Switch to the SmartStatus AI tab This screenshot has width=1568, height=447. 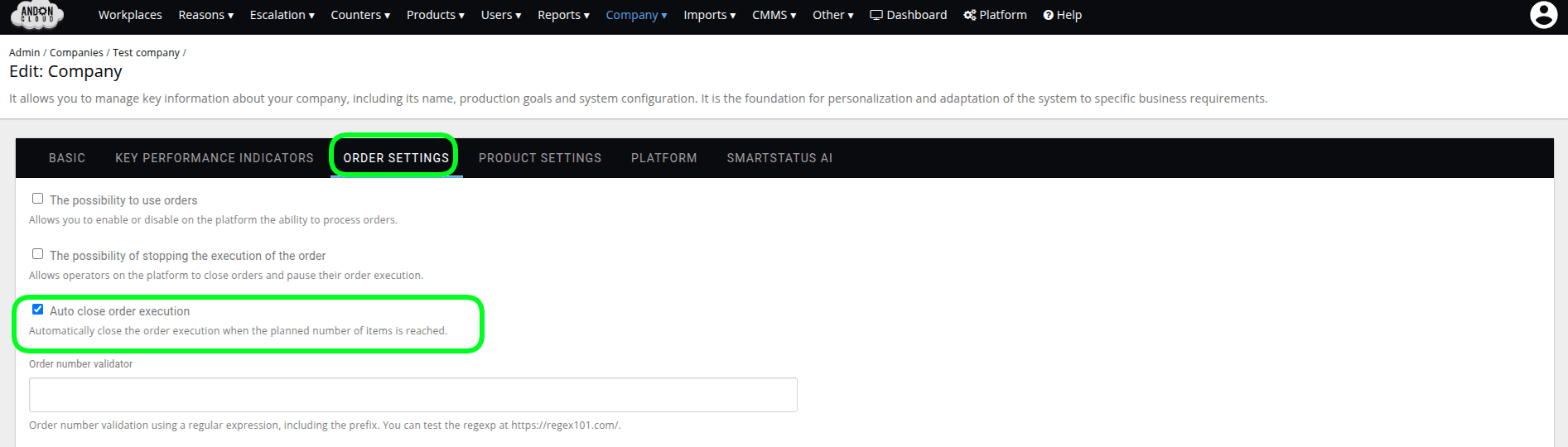[779, 158]
